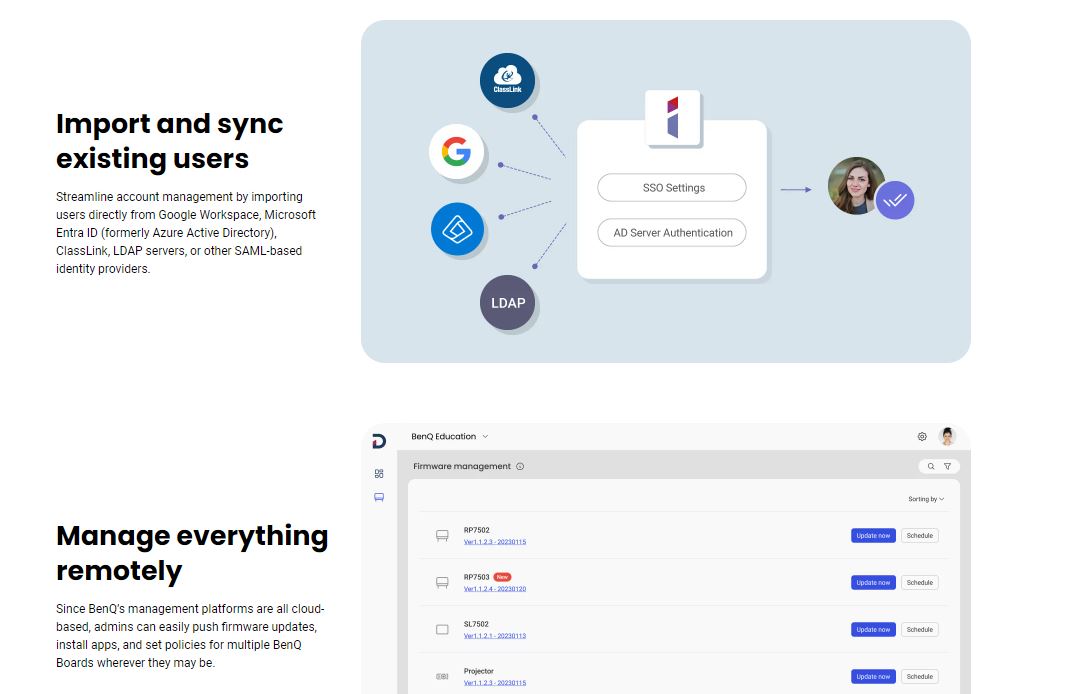Click Schedule for Projector
This screenshot has width=1075, height=694.
coord(919,677)
